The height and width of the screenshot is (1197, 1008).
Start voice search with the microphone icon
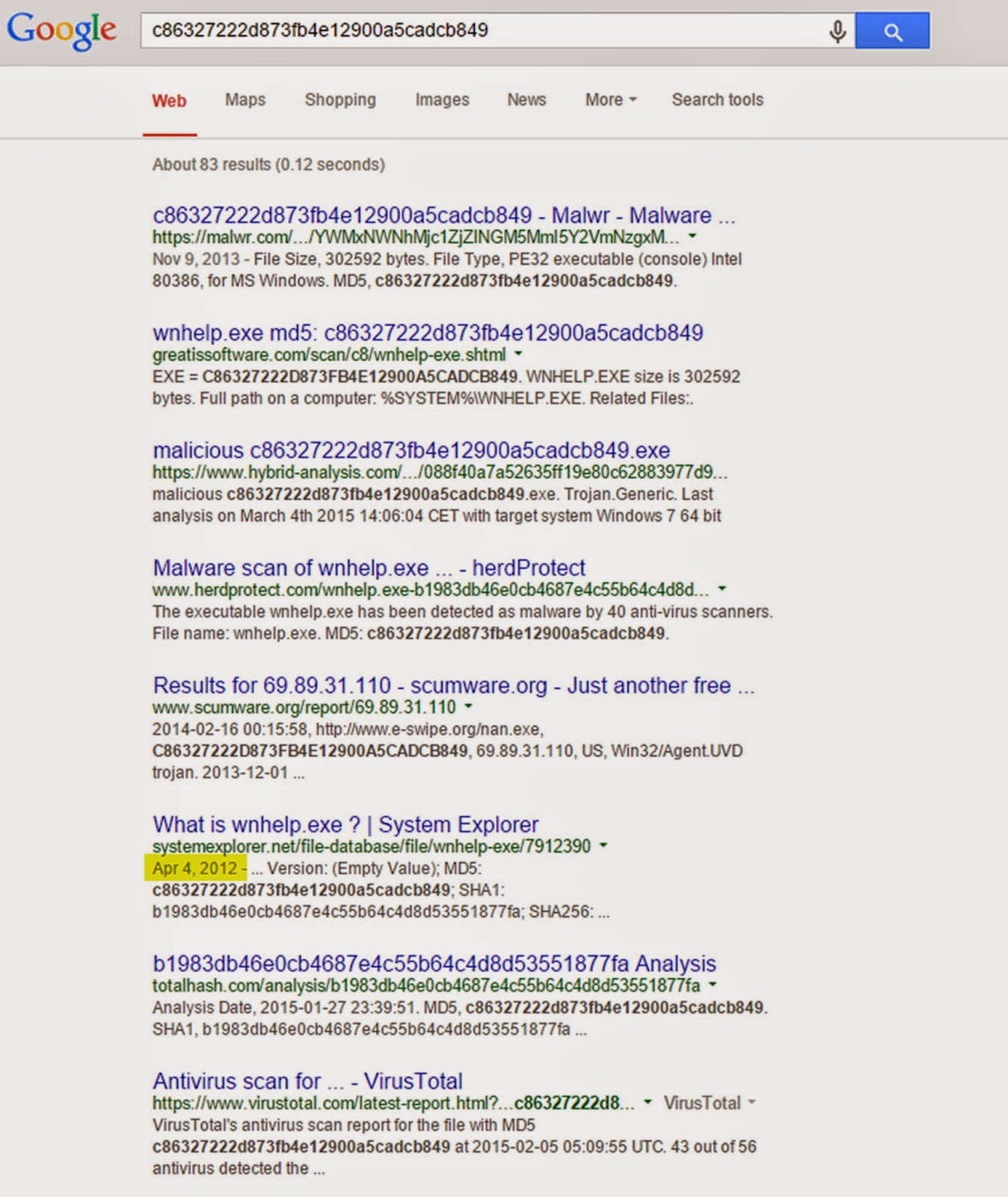[838, 31]
